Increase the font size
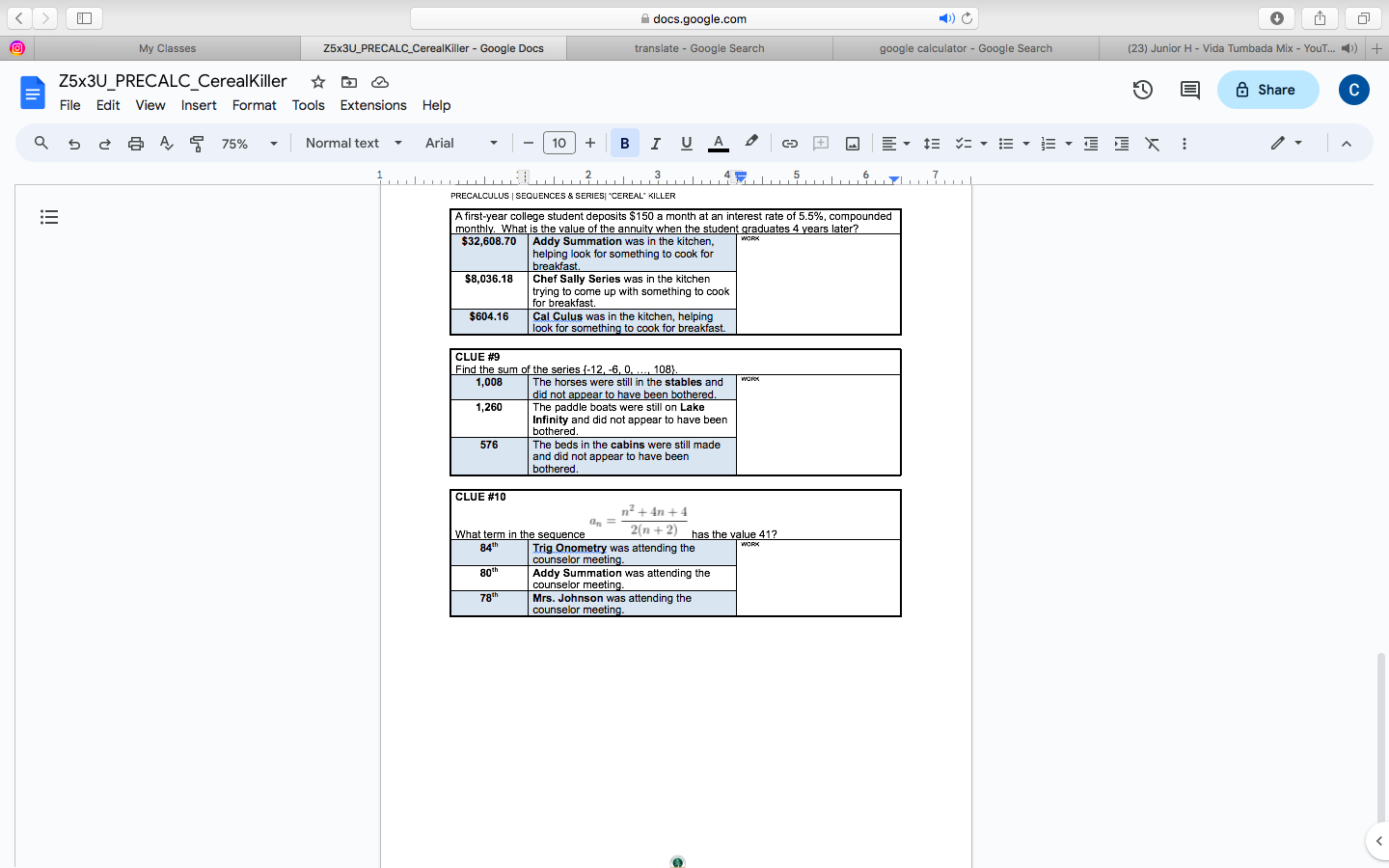 (x=590, y=144)
